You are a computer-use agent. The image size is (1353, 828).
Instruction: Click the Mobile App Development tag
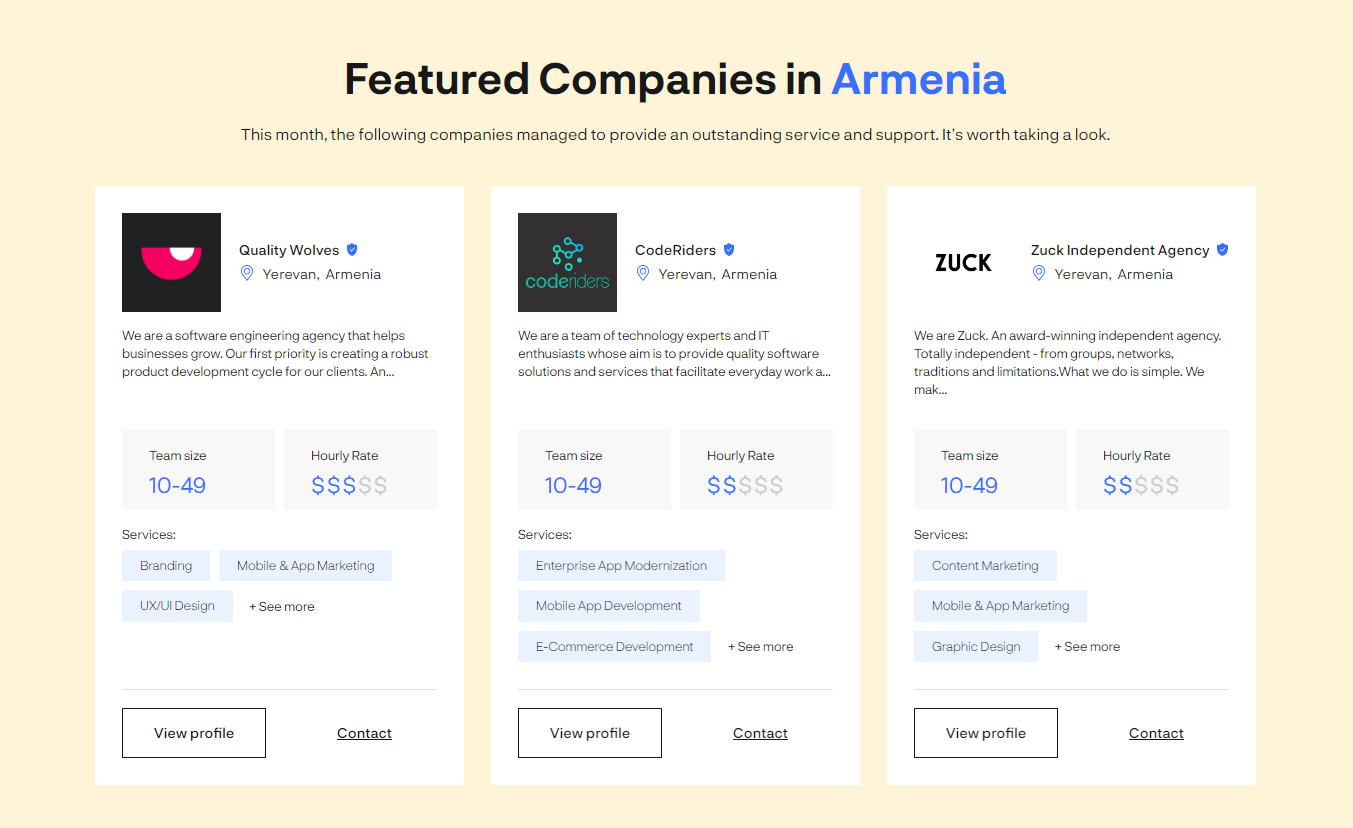pyautogui.click(x=608, y=605)
